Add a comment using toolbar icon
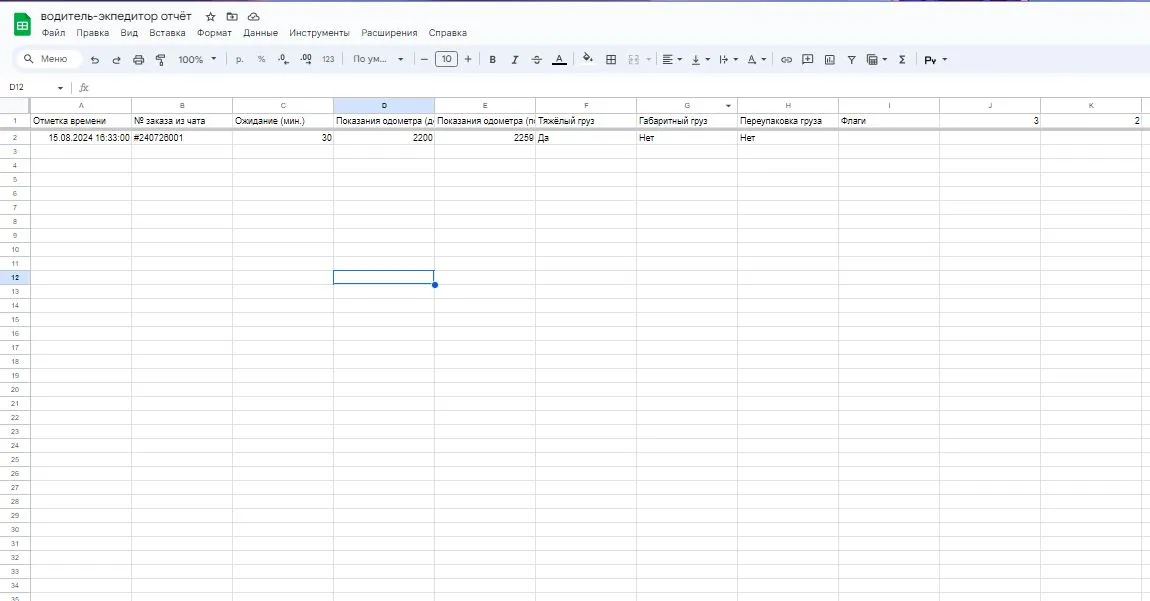The height and width of the screenshot is (601, 1150). point(808,60)
